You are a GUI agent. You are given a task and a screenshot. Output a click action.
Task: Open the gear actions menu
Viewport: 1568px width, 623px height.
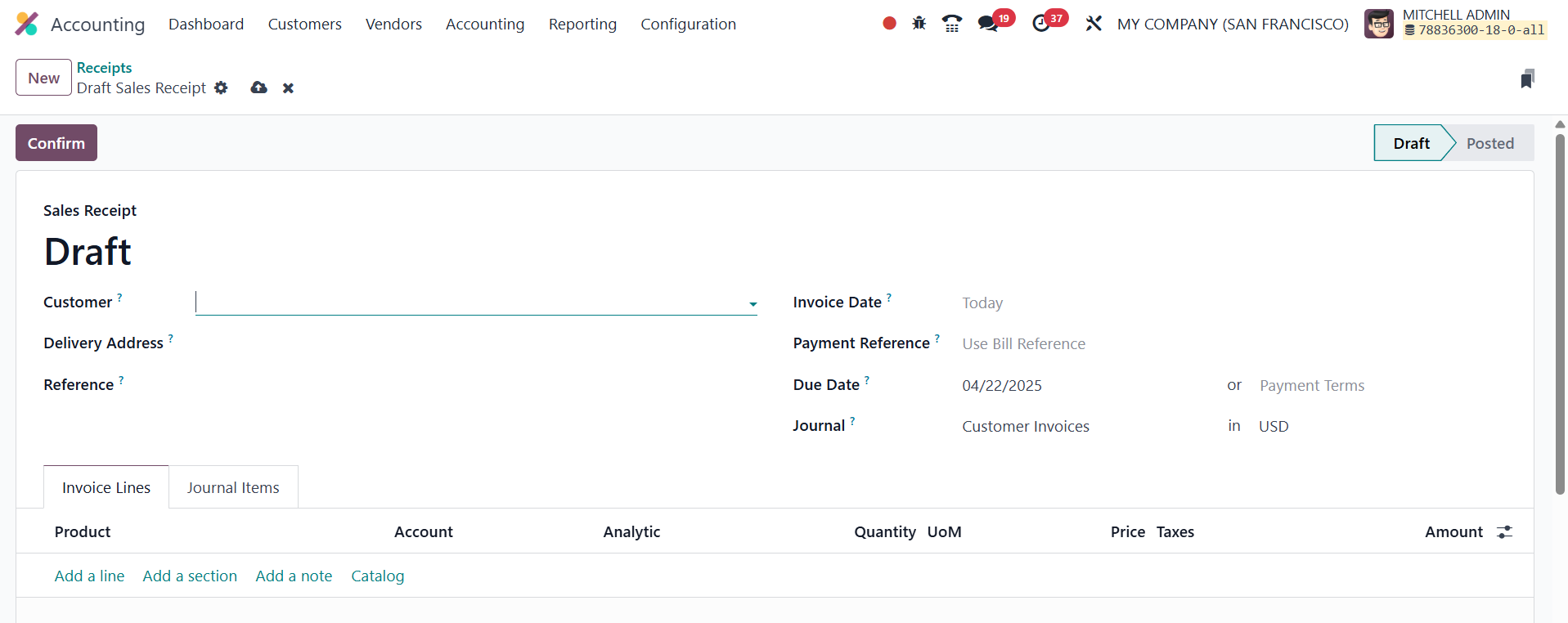coord(221,87)
